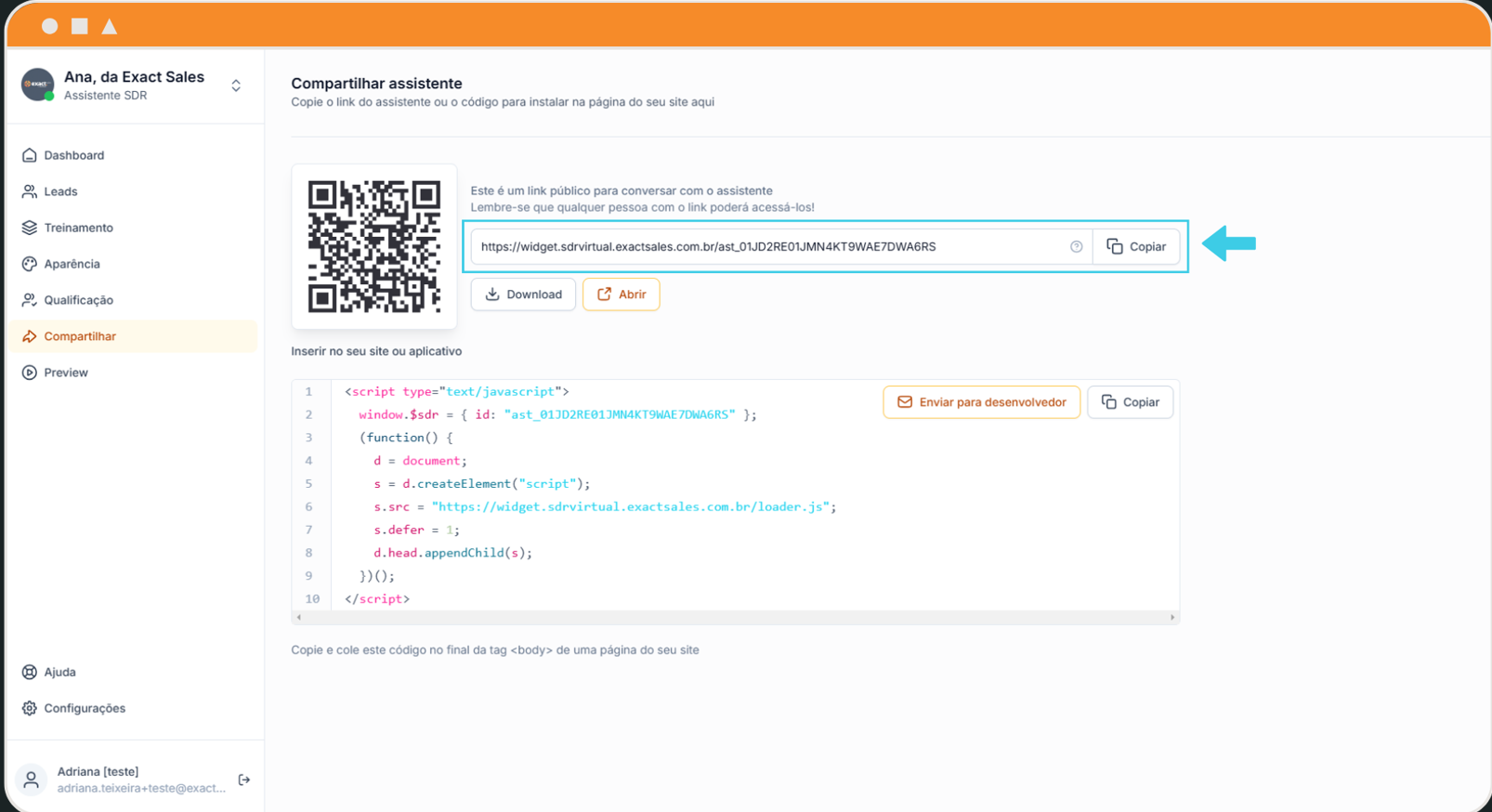This screenshot has width=1492, height=812.
Task: Click the Dashboard home icon
Action: (30, 155)
